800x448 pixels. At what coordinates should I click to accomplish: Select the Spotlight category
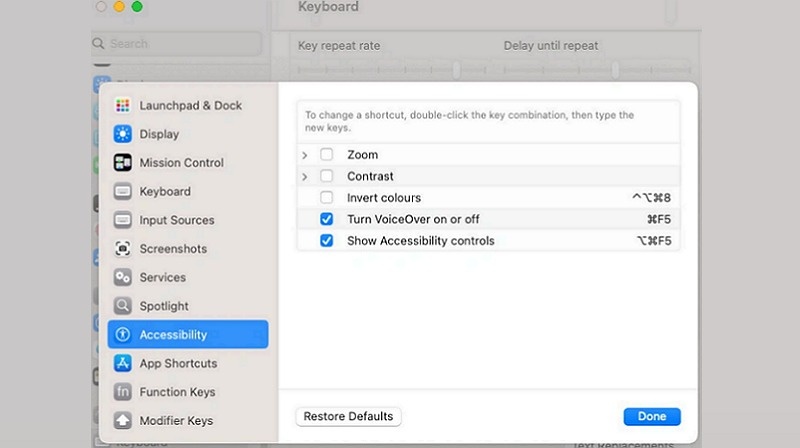tap(188, 306)
